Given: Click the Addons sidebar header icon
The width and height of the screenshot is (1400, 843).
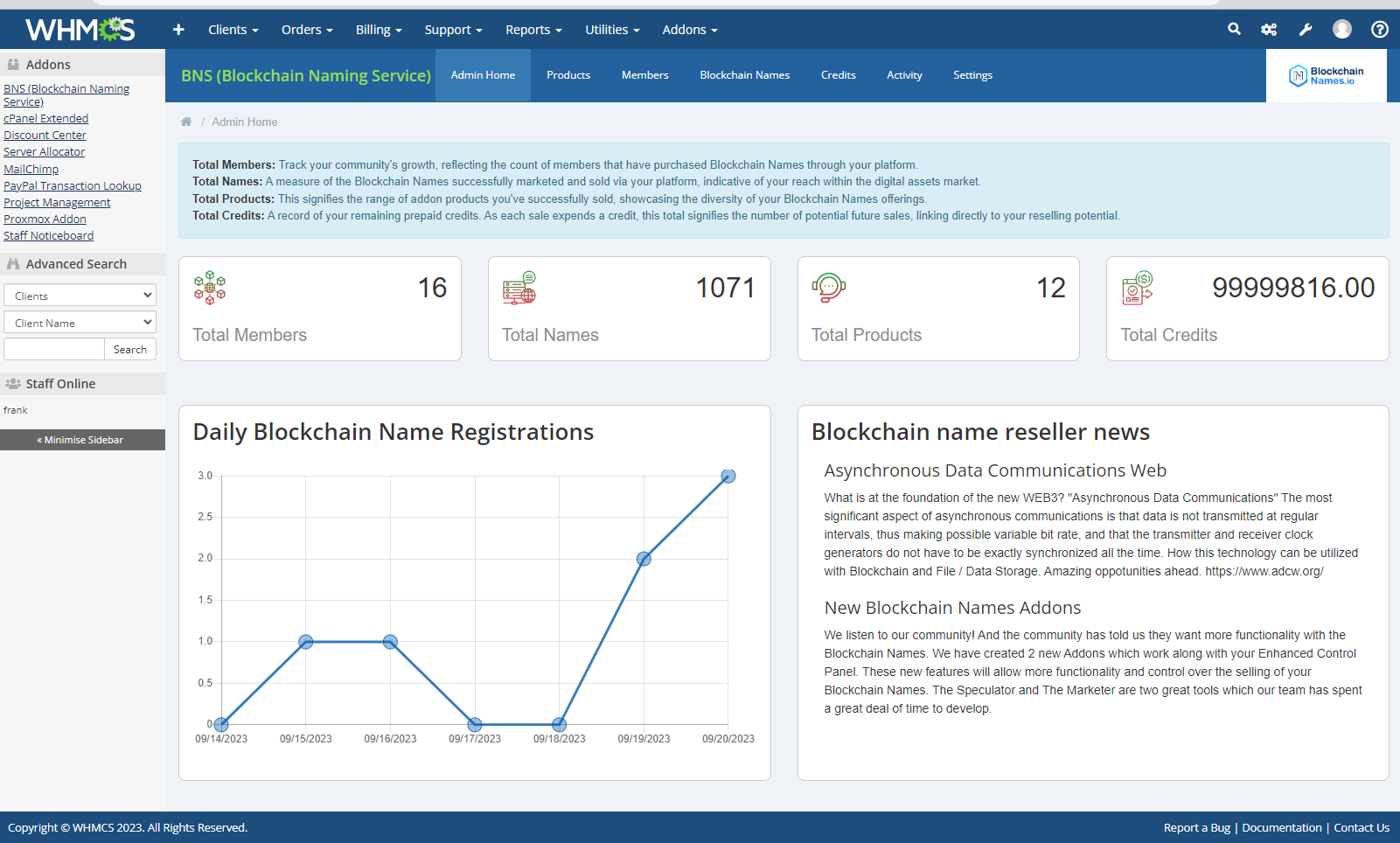Looking at the screenshot, I should coord(13,65).
